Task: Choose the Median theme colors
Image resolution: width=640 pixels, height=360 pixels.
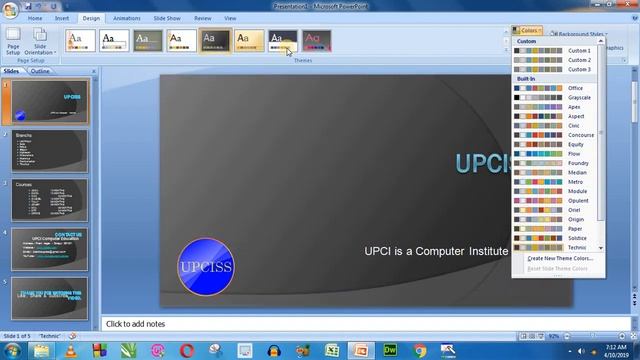Action: tap(554, 173)
